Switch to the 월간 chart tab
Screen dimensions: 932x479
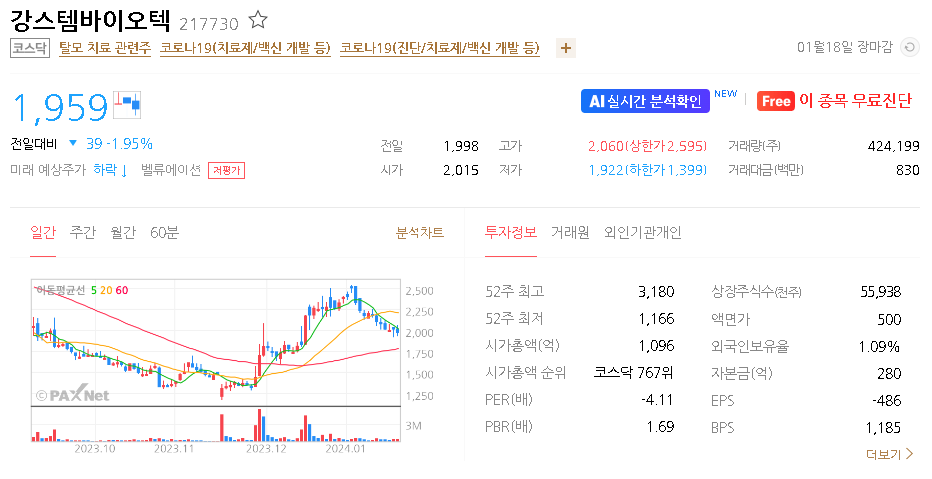click(123, 232)
